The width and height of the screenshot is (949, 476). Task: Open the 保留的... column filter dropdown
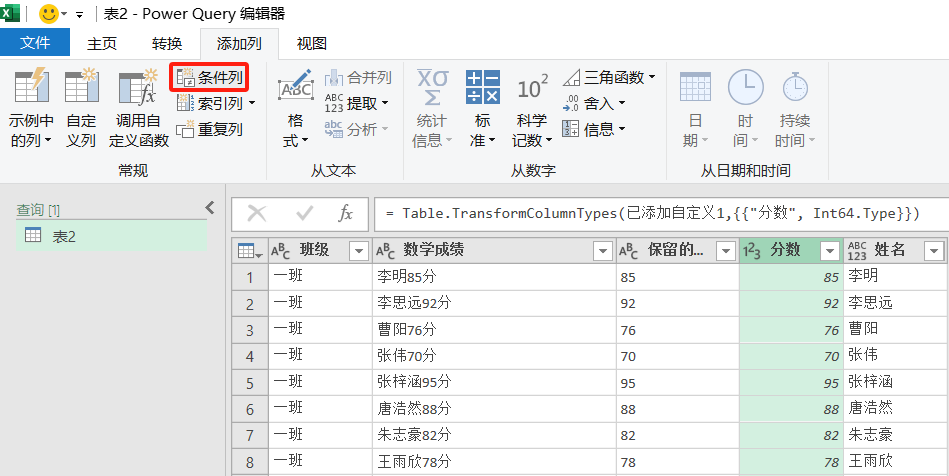point(724,251)
